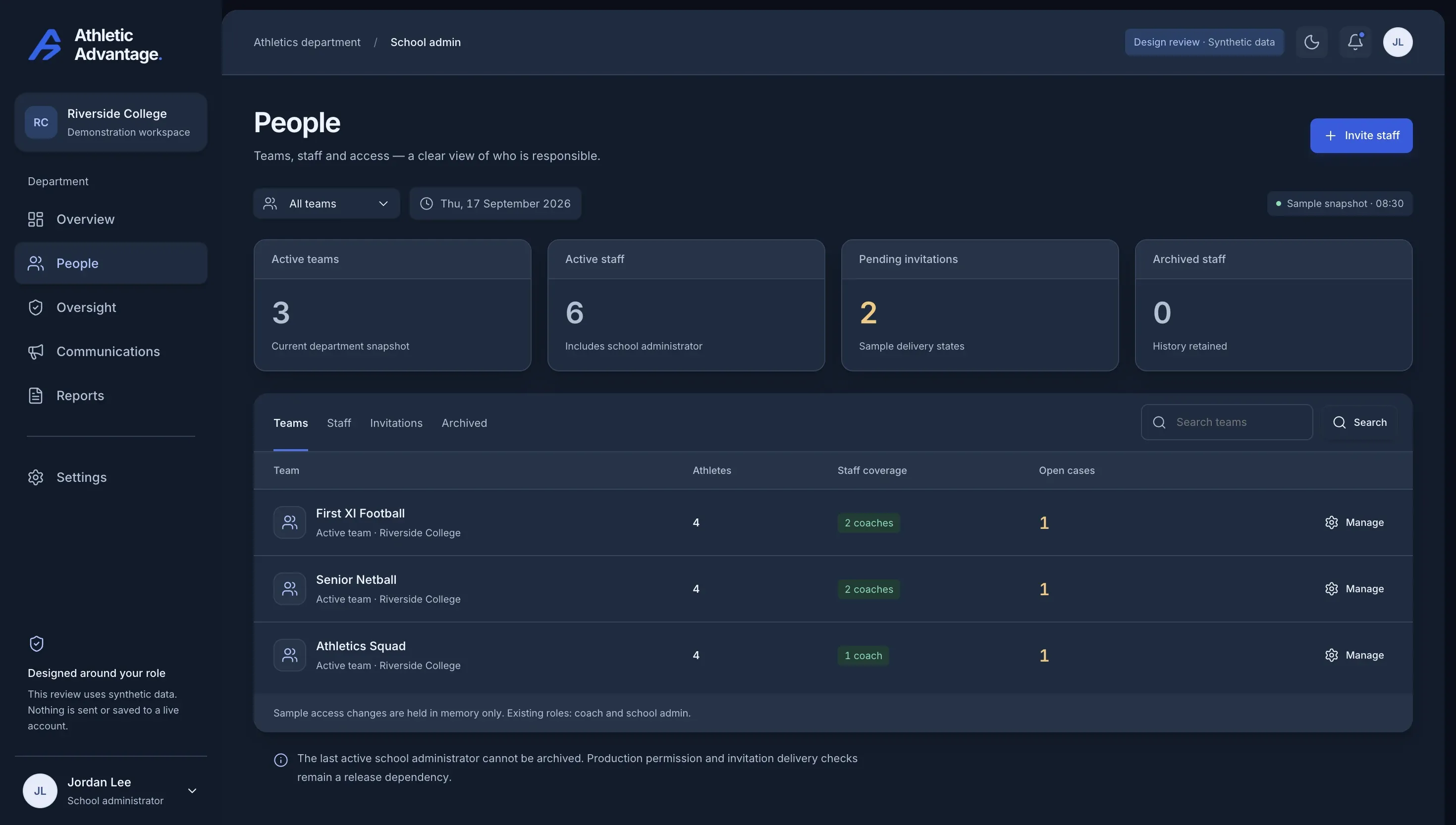Click the clock icon beside the date
The height and width of the screenshot is (825, 1456).
pyautogui.click(x=426, y=204)
